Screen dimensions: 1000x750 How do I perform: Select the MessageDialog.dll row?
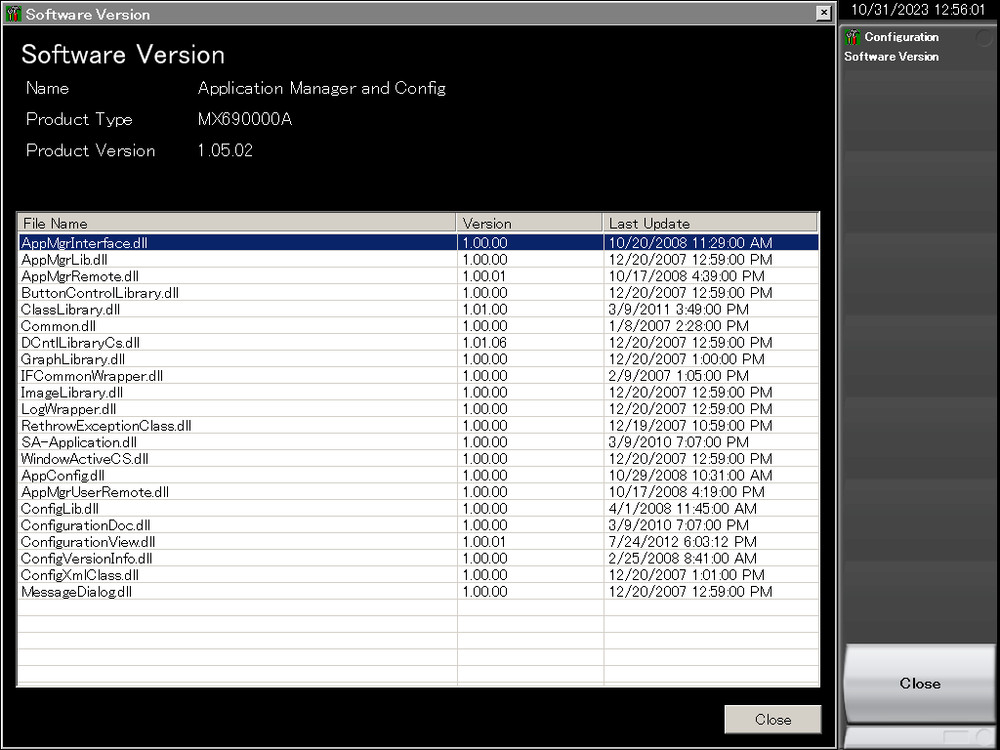click(x=418, y=591)
